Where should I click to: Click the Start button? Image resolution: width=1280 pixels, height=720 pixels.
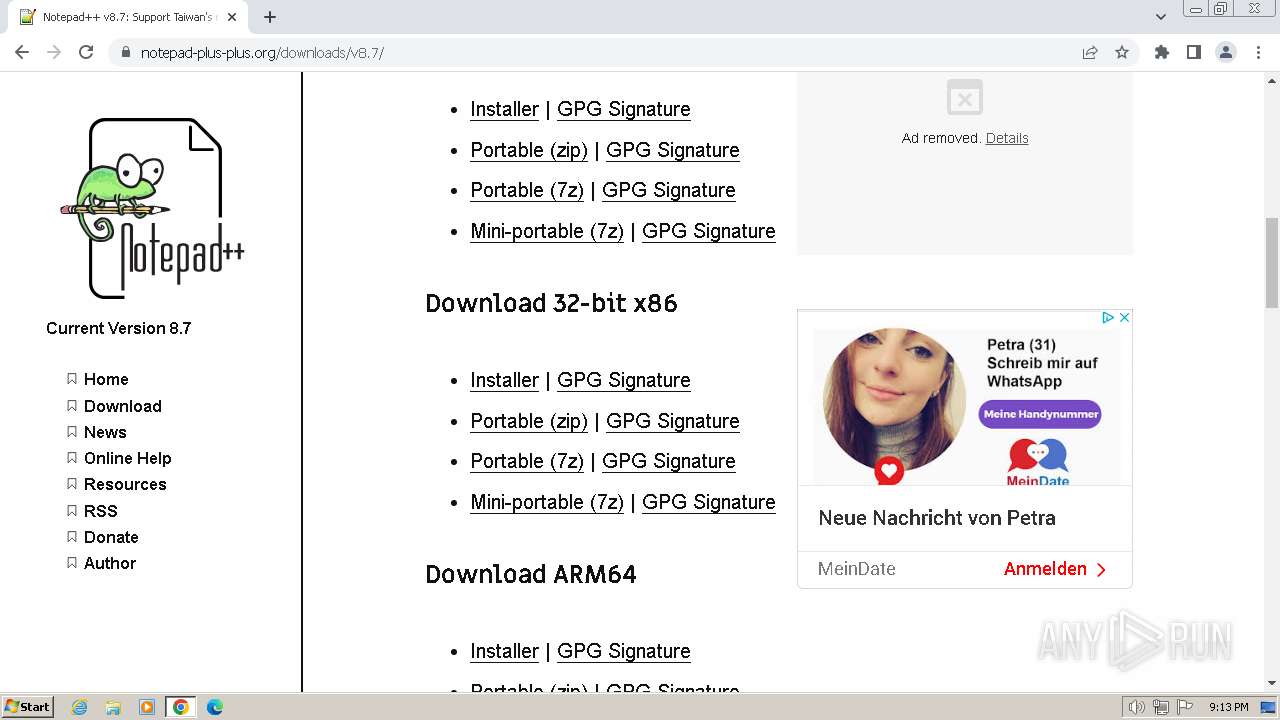[27, 707]
